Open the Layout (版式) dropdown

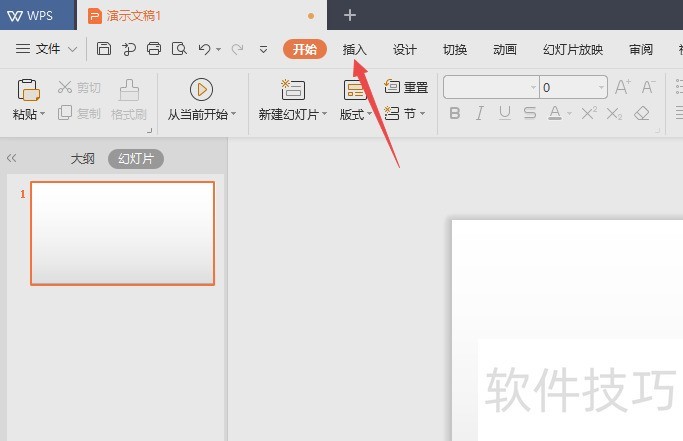[355, 114]
